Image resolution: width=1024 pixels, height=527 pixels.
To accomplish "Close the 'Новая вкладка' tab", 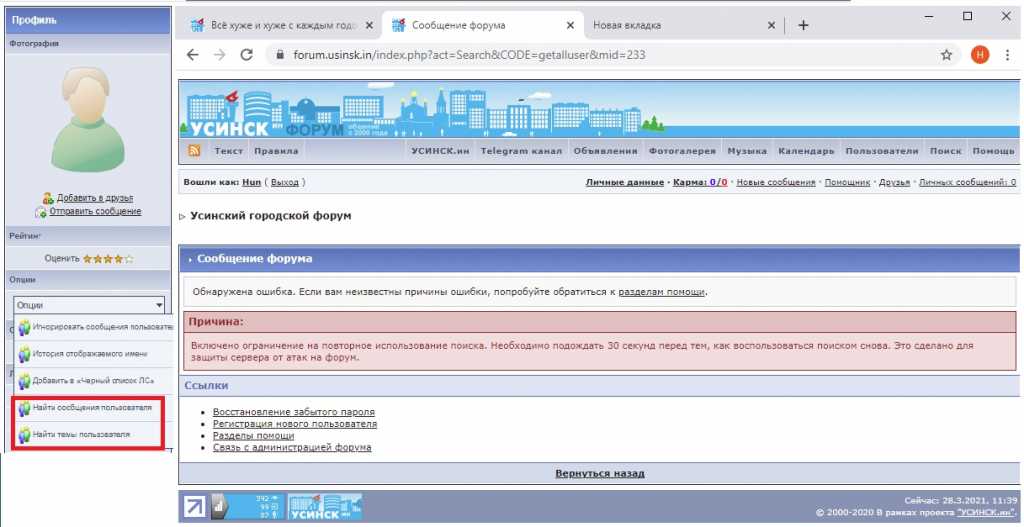I will pyautogui.click(x=771, y=25).
